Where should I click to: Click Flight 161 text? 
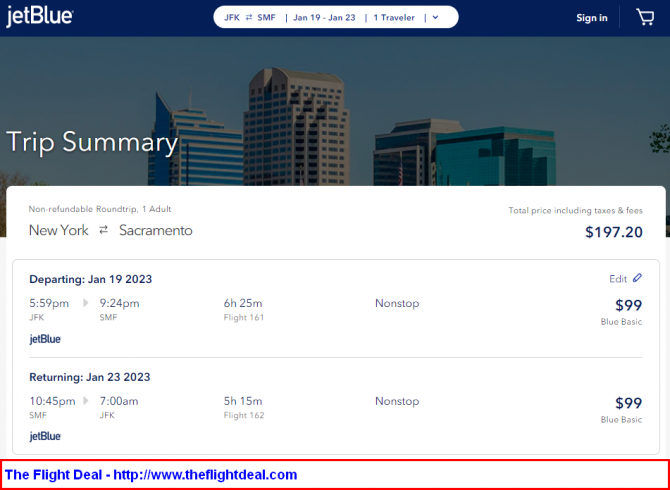244,317
